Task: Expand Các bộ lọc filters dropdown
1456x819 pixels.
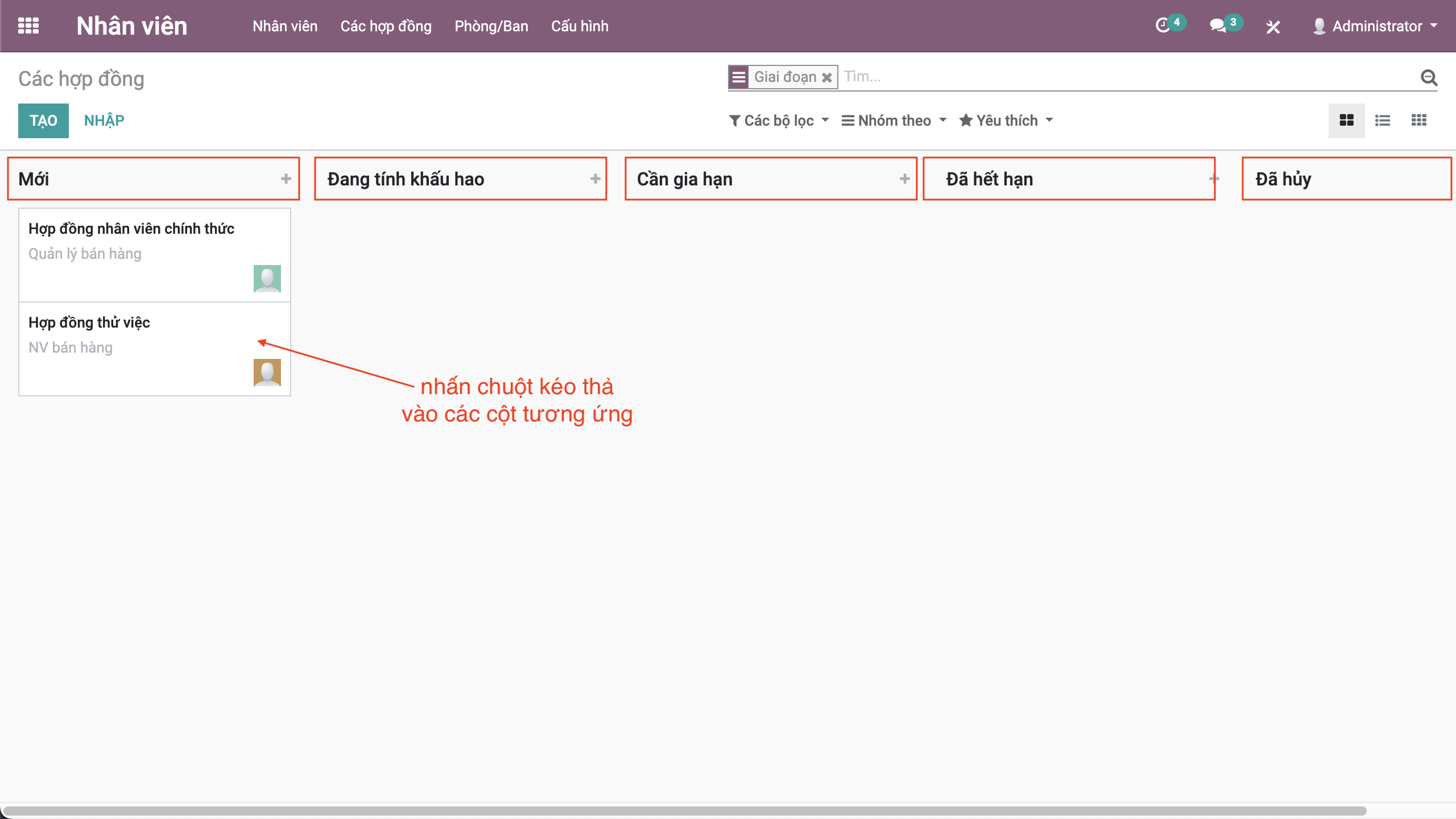Action: point(779,121)
